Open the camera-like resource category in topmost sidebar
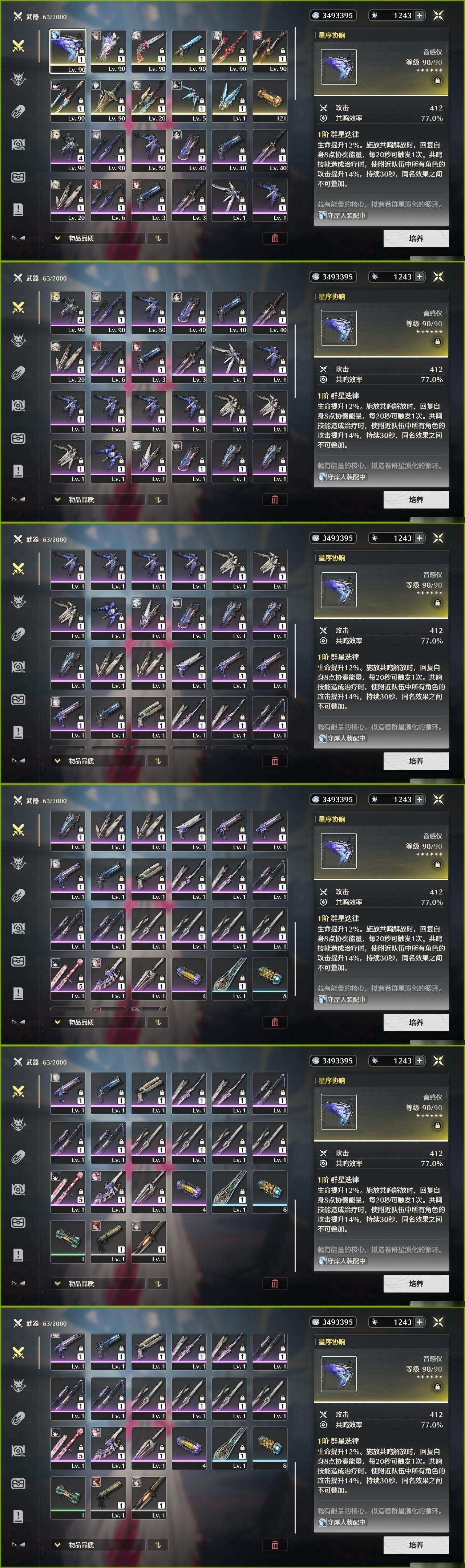This screenshot has width=465, height=1568. click(x=18, y=144)
